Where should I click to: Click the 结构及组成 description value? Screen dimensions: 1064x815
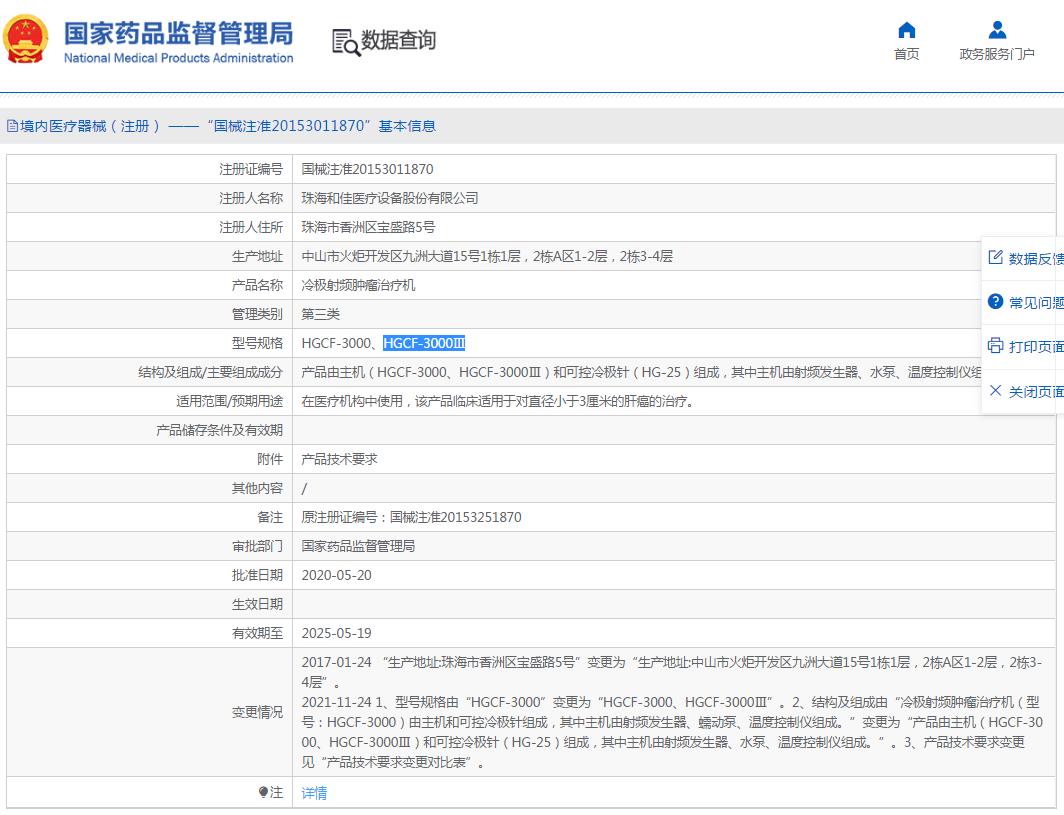click(x=641, y=373)
